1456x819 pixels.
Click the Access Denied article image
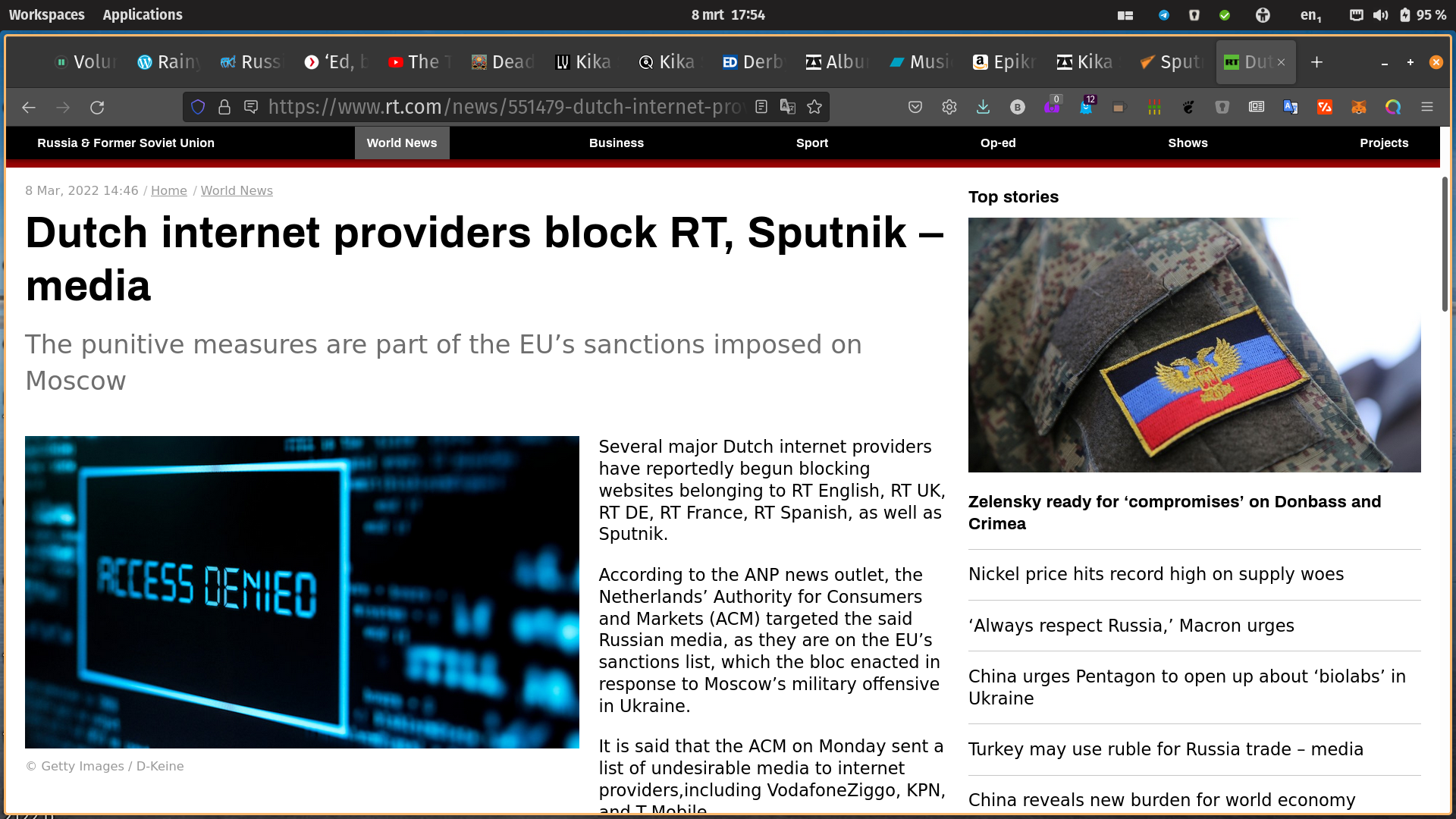coord(302,592)
